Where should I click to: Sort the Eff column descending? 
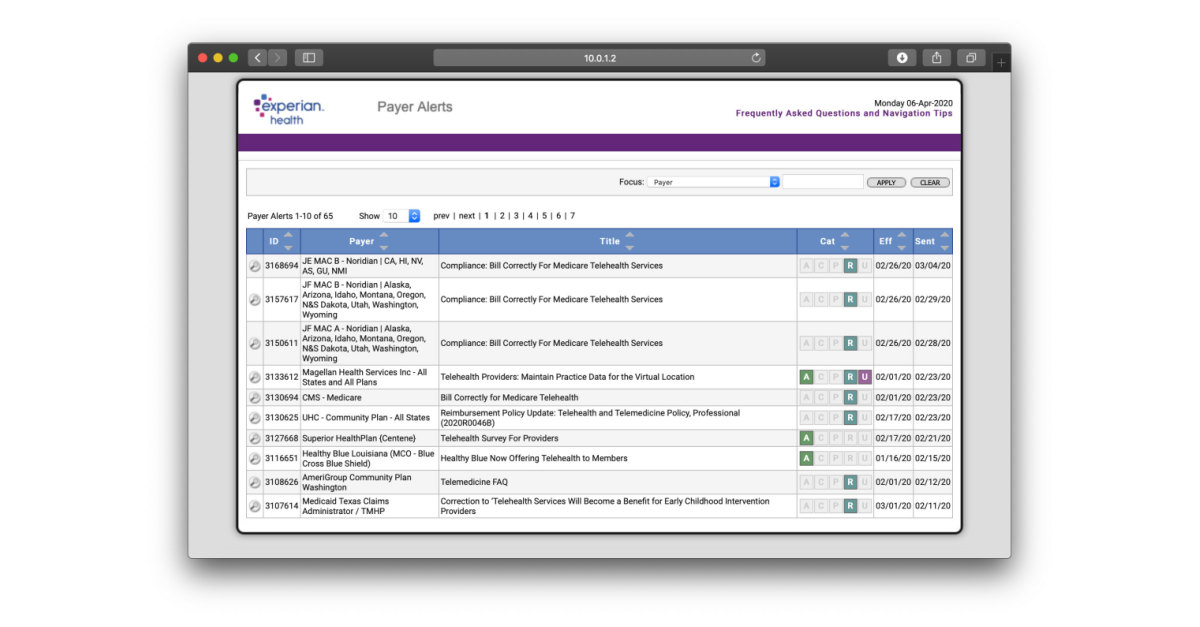click(902, 247)
